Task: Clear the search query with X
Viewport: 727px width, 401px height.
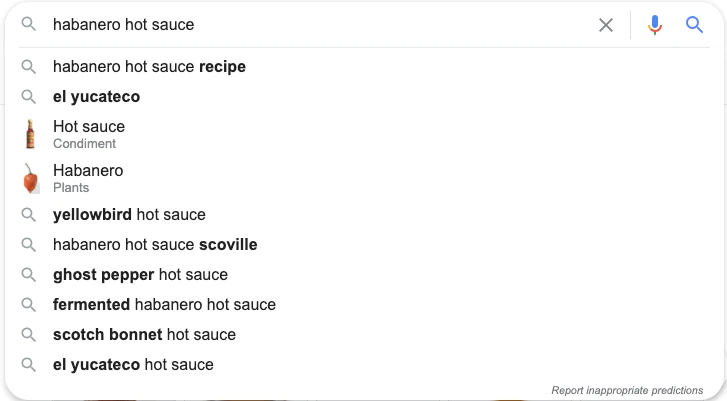Action: click(x=606, y=25)
